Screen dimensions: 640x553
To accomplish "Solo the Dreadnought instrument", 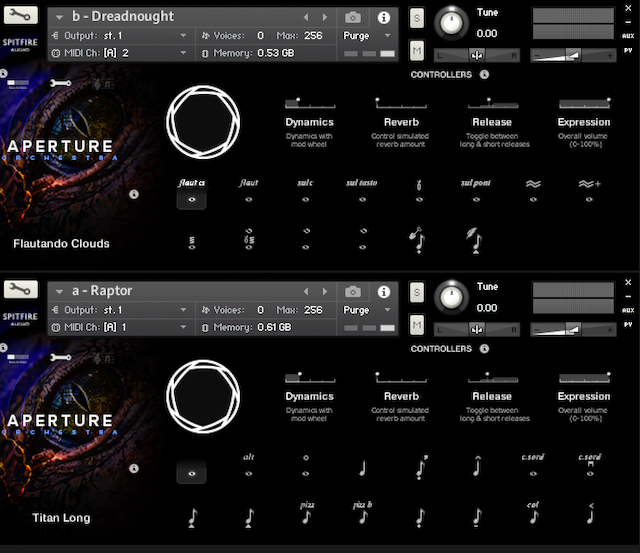I will tap(416, 18).
